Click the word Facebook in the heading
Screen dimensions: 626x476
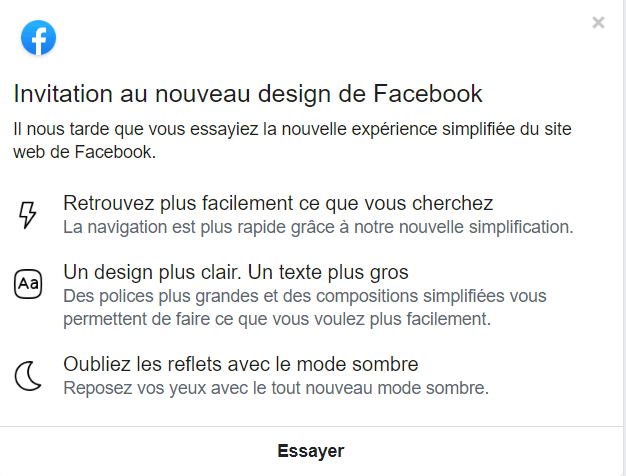[428, 94]
